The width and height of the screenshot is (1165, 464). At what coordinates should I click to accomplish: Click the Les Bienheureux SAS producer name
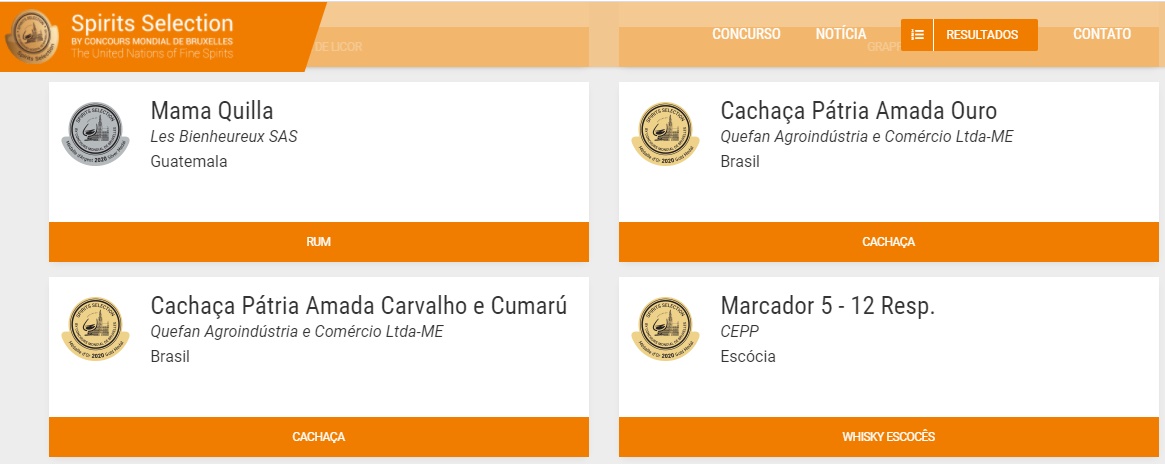point(223,136)
